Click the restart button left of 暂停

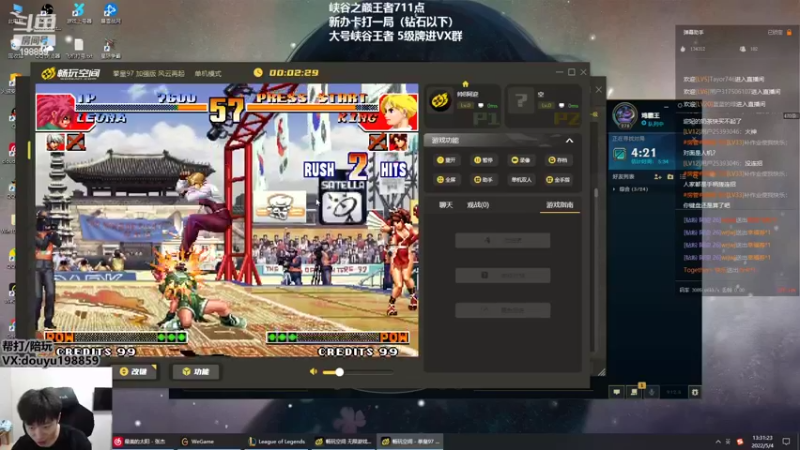[x=446, y=160]
